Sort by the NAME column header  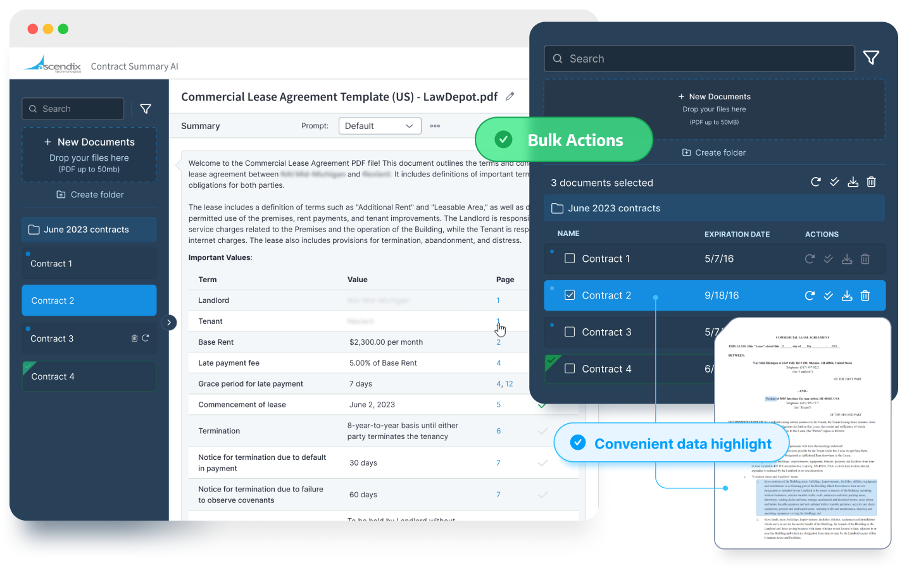(x=568, y=234)
